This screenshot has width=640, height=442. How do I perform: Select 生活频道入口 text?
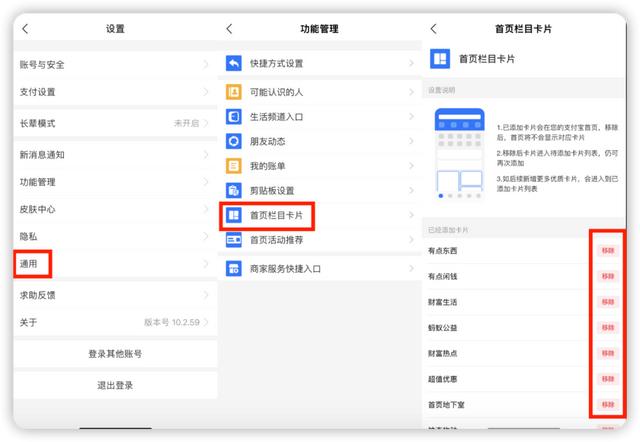276,117
